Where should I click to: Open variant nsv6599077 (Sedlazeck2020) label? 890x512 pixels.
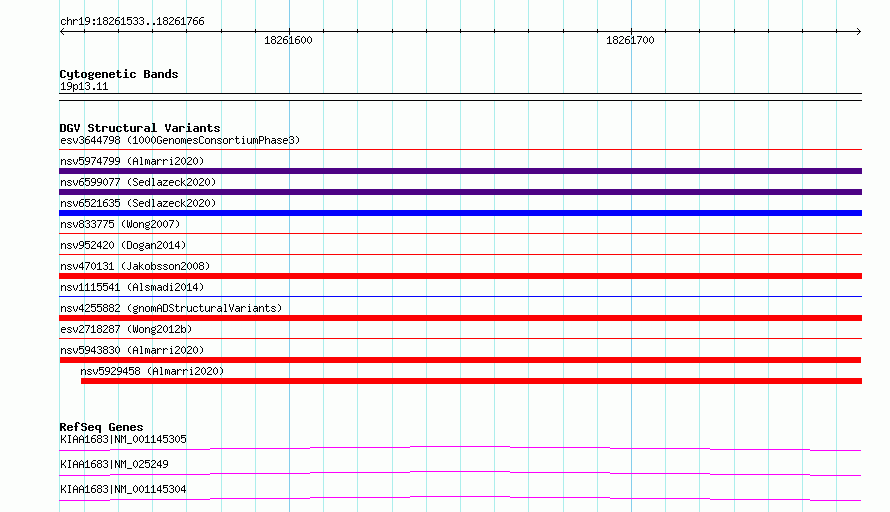pyautogui.click(x=138, y=182)
